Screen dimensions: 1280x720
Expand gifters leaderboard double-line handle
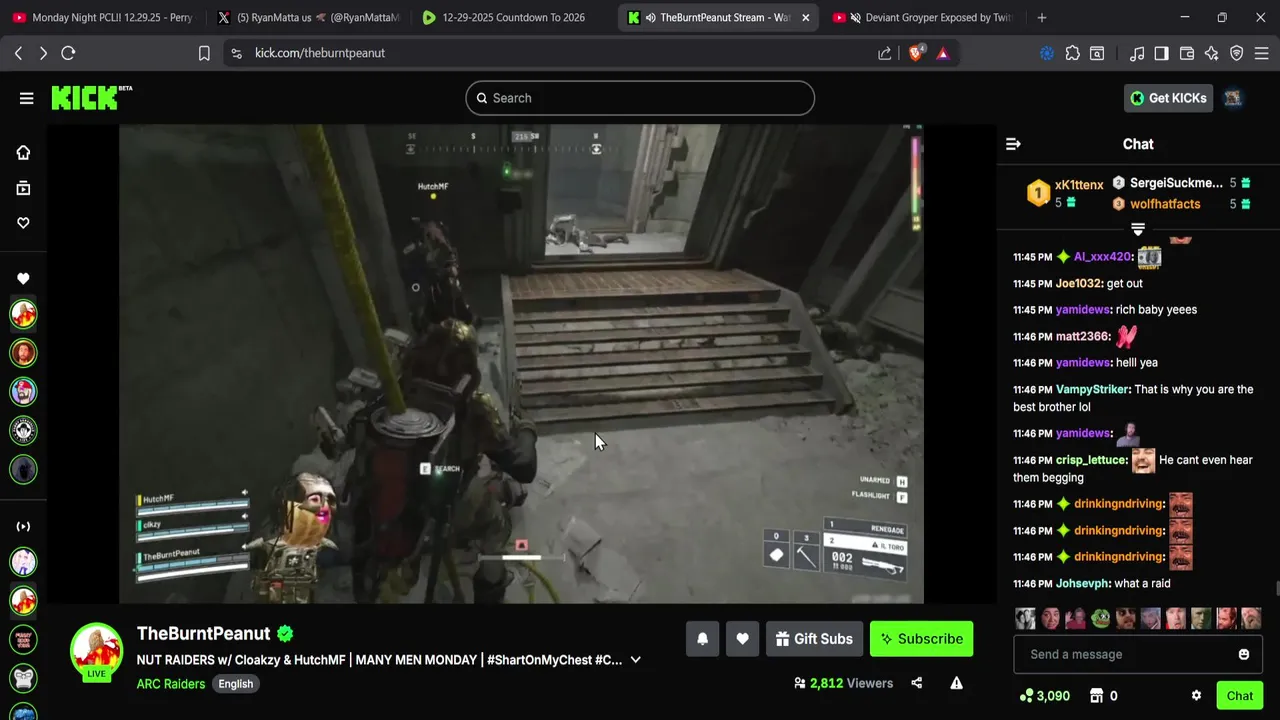click(x=1138, y=229)
